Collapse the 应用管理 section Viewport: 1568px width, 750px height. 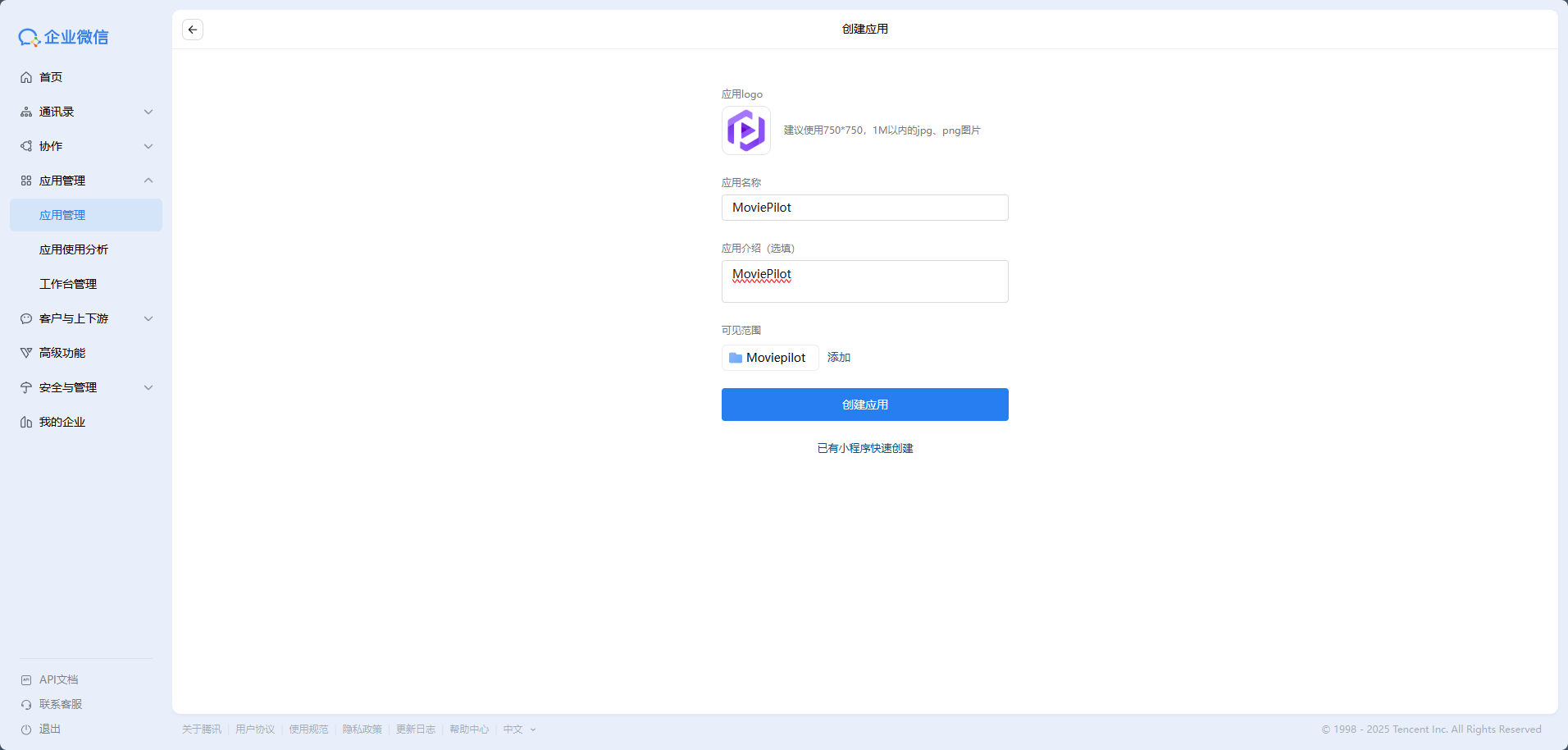coord(148,181)
